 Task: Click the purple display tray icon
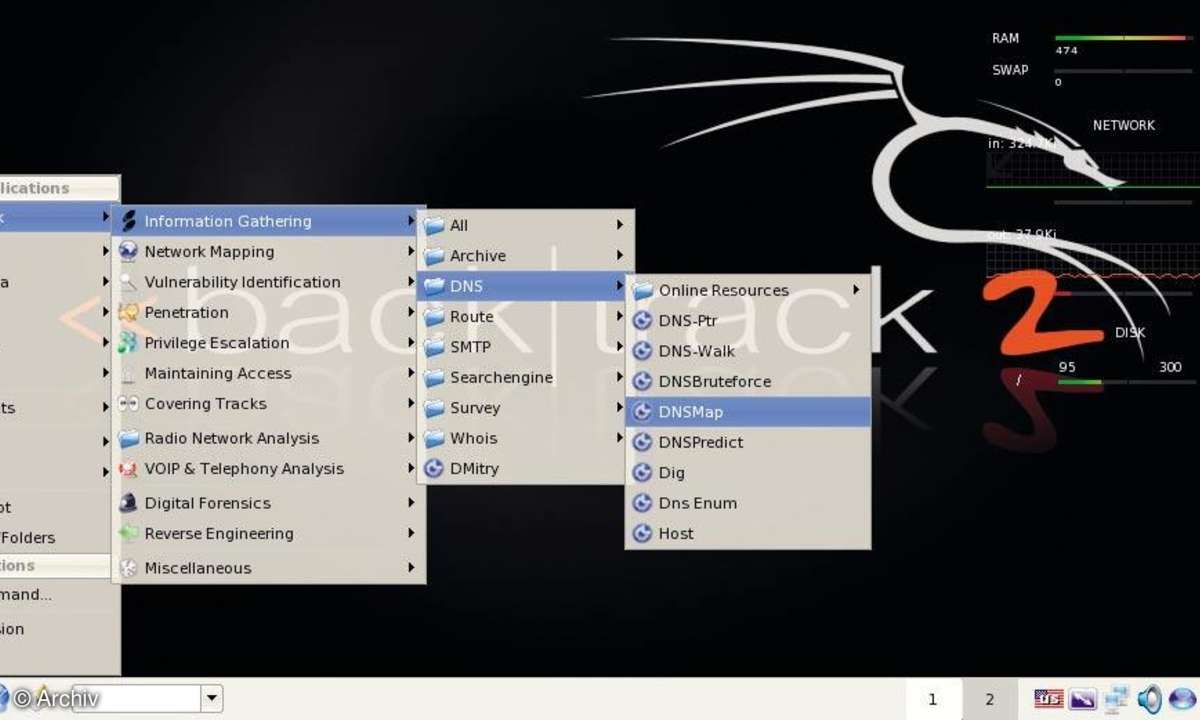(1083, 699)
